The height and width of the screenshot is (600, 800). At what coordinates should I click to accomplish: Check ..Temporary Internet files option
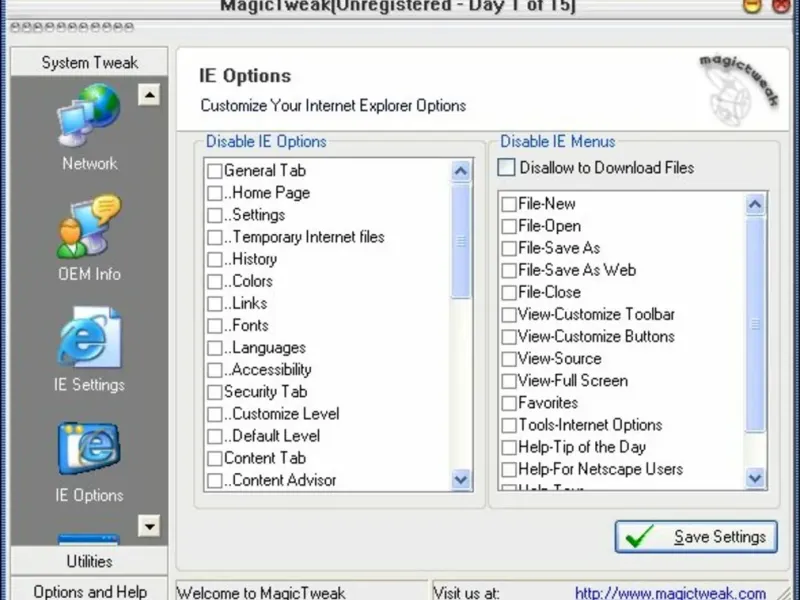[x=215, y=237]
